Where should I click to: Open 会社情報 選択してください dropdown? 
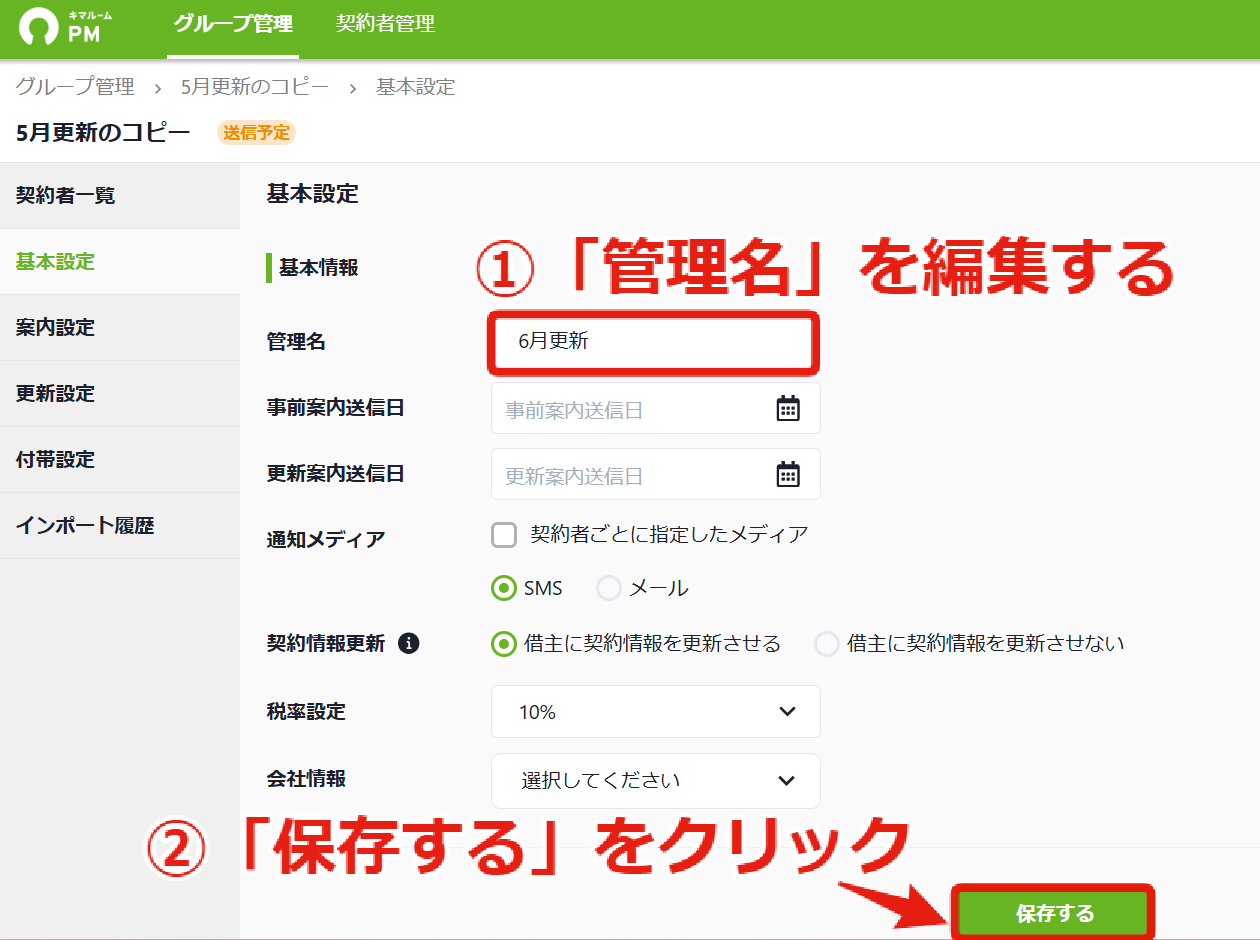pyautogui.click(x=656, y=781)
